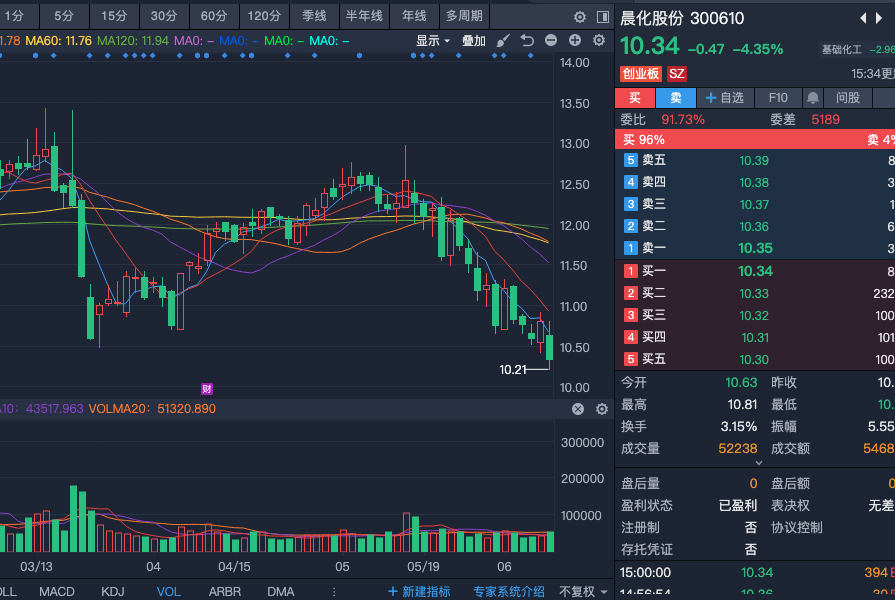Click the 买五 level 5 badge
This screenshot has height=600, width=895.
(630, 359)
